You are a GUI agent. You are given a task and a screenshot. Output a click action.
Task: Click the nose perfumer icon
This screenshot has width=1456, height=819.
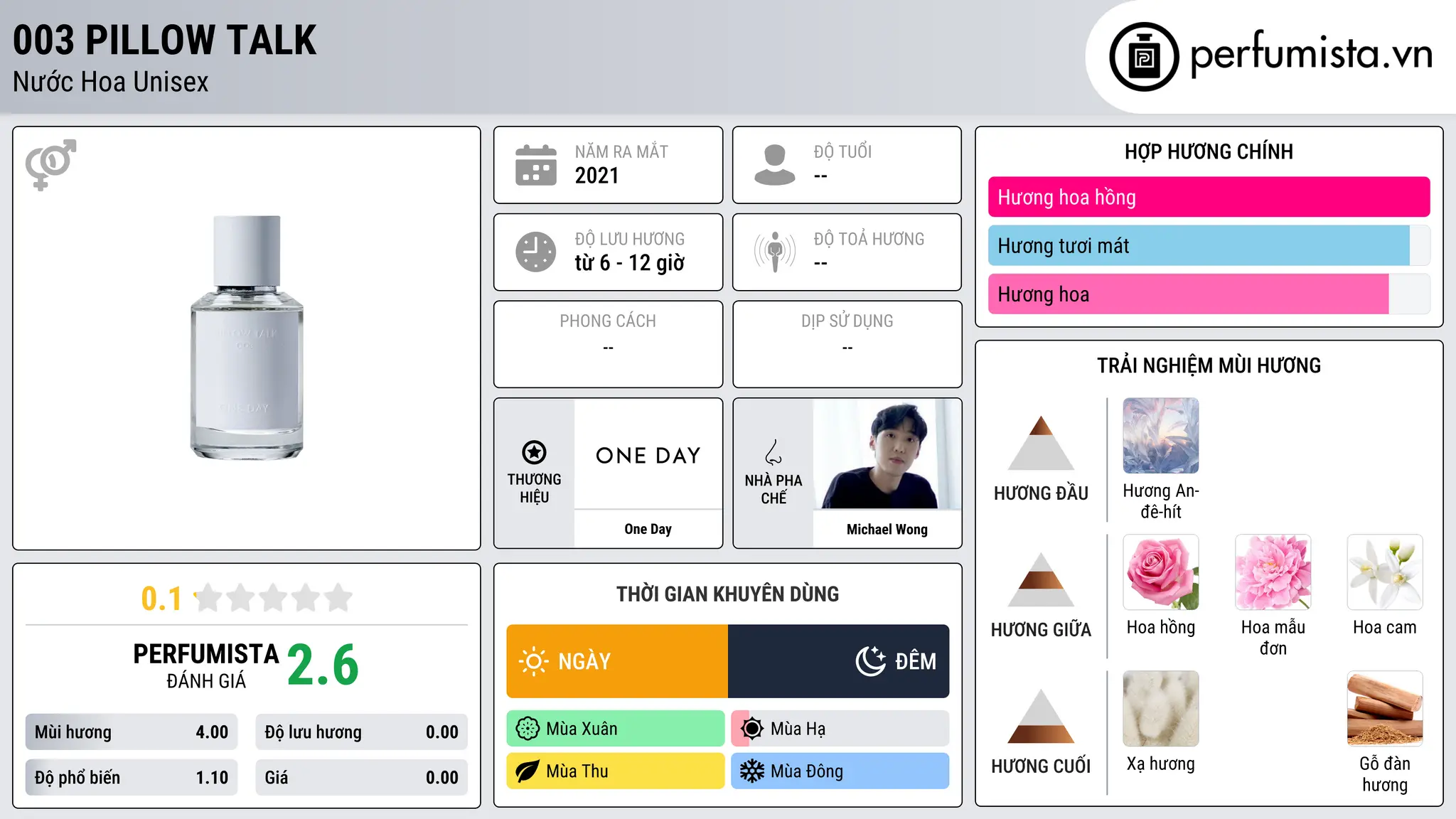coord(773,452)
